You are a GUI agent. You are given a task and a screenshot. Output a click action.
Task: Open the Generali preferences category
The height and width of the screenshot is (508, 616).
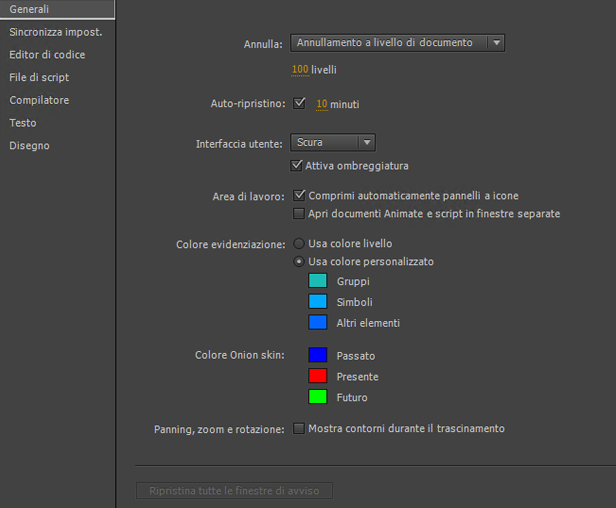click(30, 9)
